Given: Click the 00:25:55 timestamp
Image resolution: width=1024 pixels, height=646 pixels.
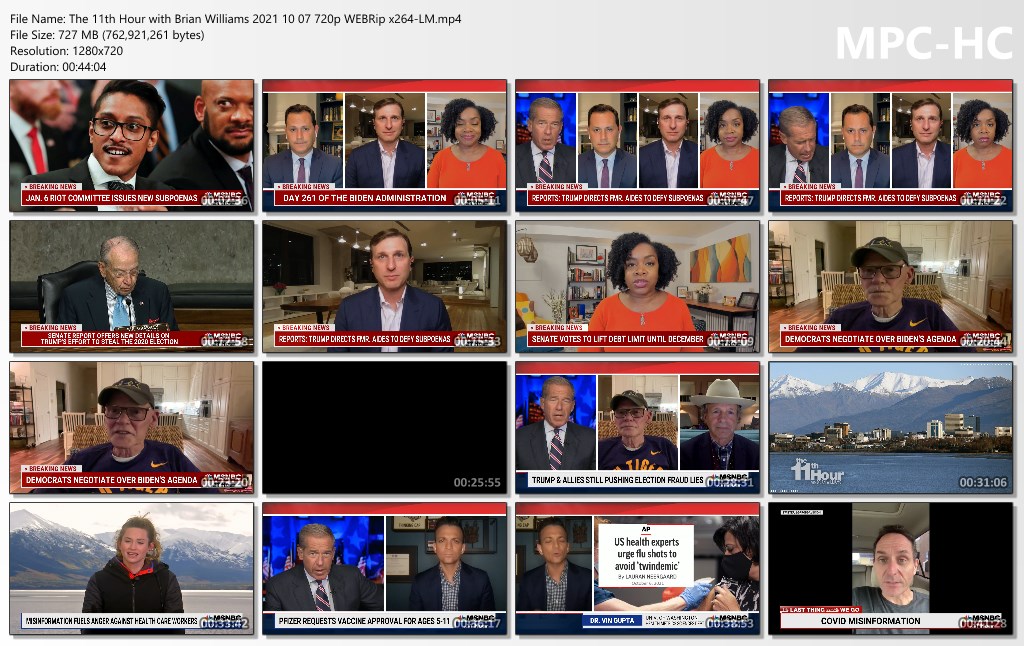Looking at the screenshot, I should coord(477,483).
